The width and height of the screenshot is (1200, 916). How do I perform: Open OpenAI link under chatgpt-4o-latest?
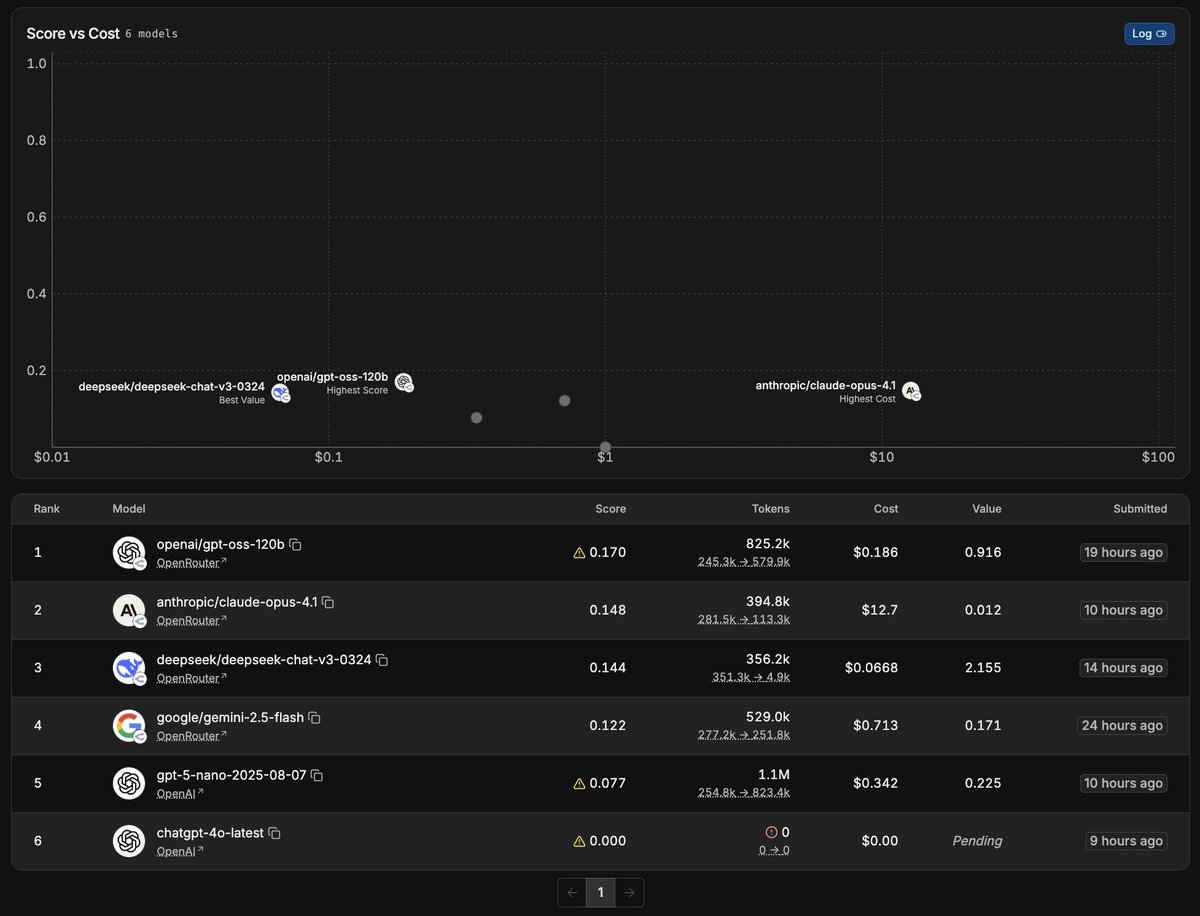[x=180, y=851]
